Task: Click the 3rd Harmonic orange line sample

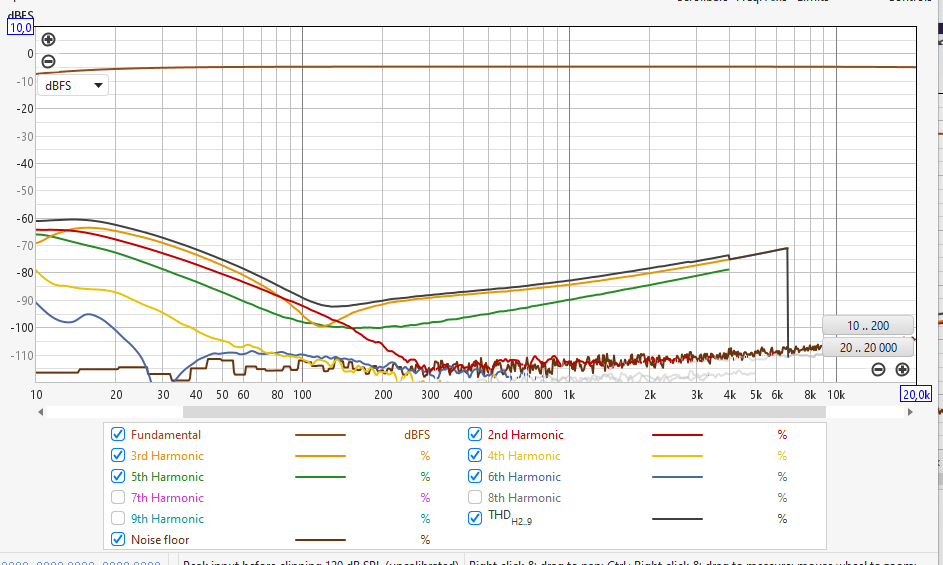Action: 320,456
